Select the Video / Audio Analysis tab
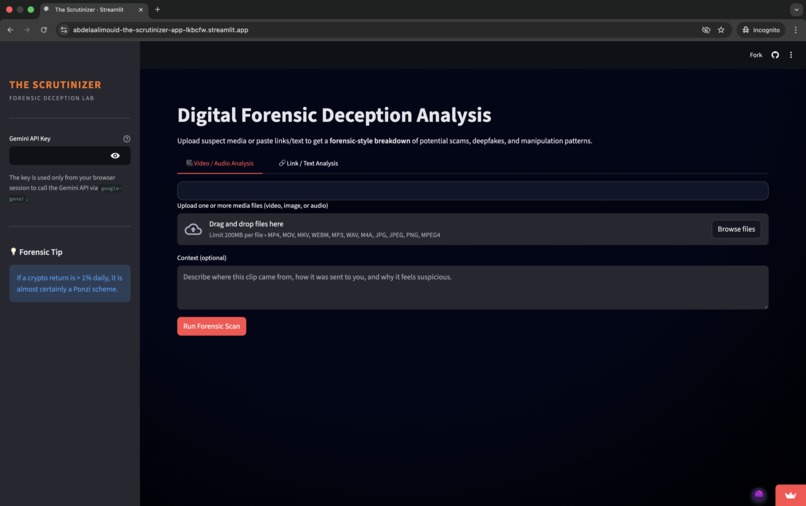806x506 pixels. click(219, 164)
